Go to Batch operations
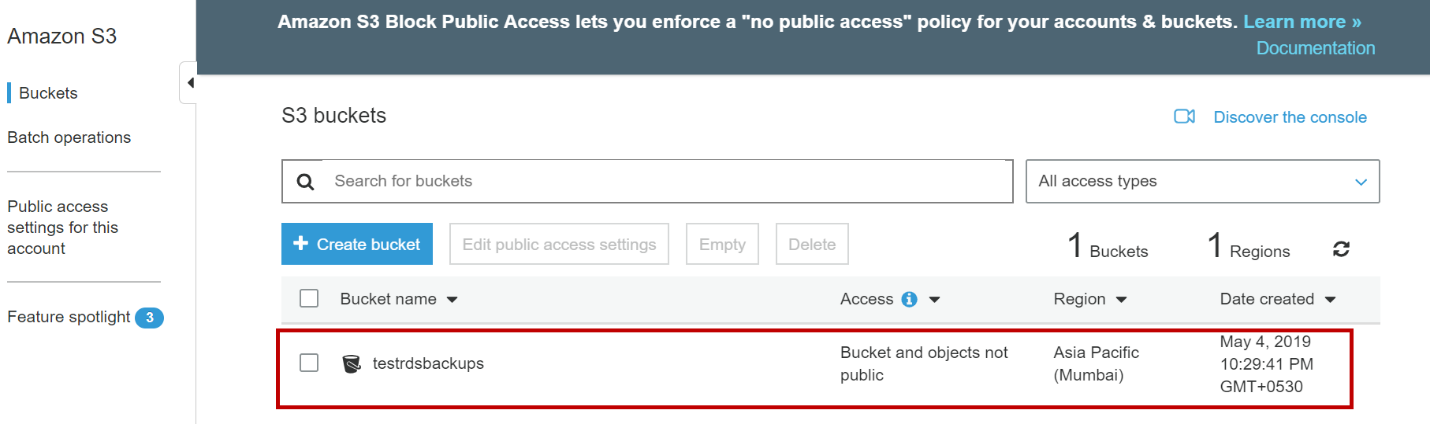1430x424 pixels. 69,137
